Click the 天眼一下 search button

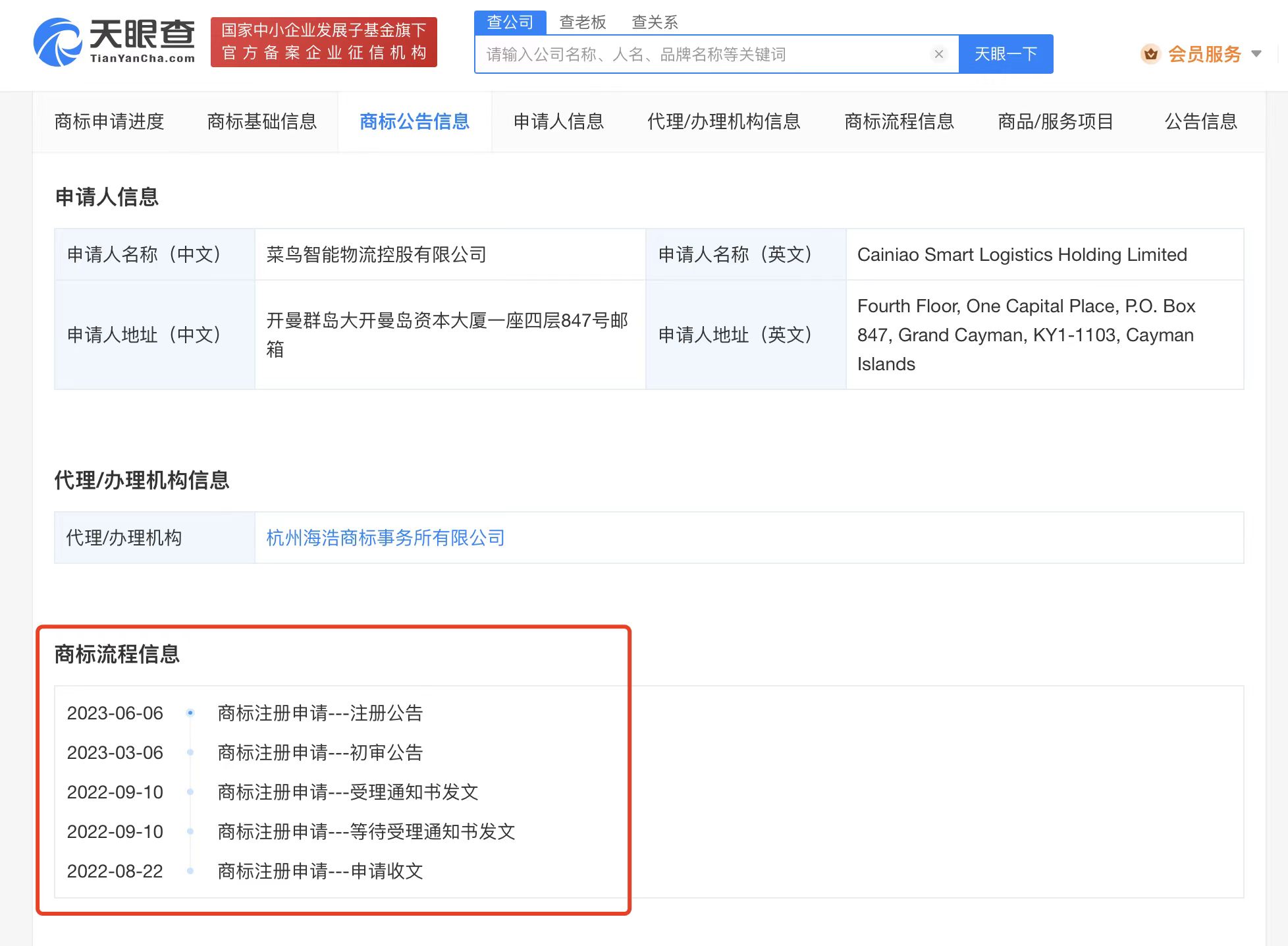coord(1006,54)
